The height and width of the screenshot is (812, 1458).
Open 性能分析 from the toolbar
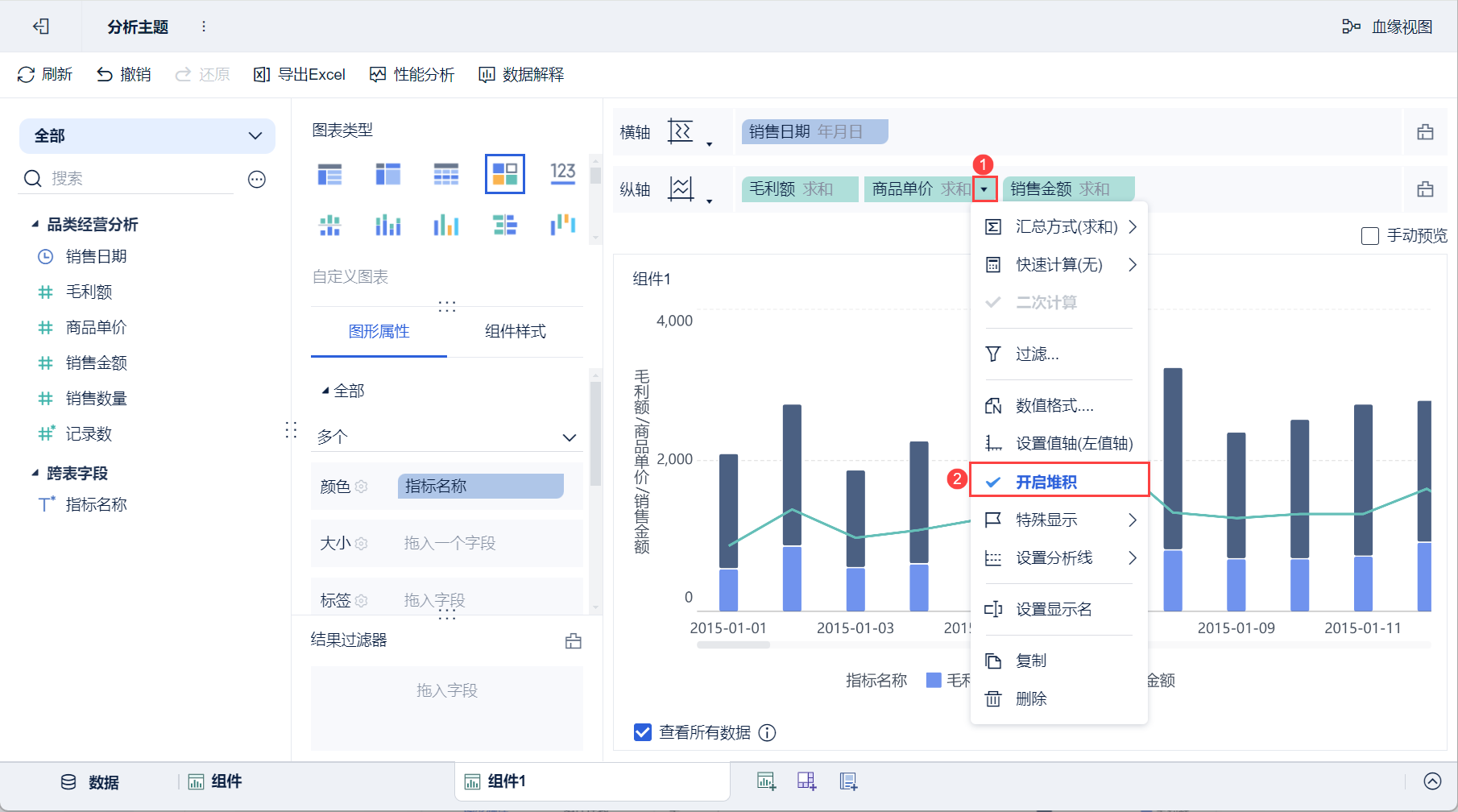[x=412, y=74]
